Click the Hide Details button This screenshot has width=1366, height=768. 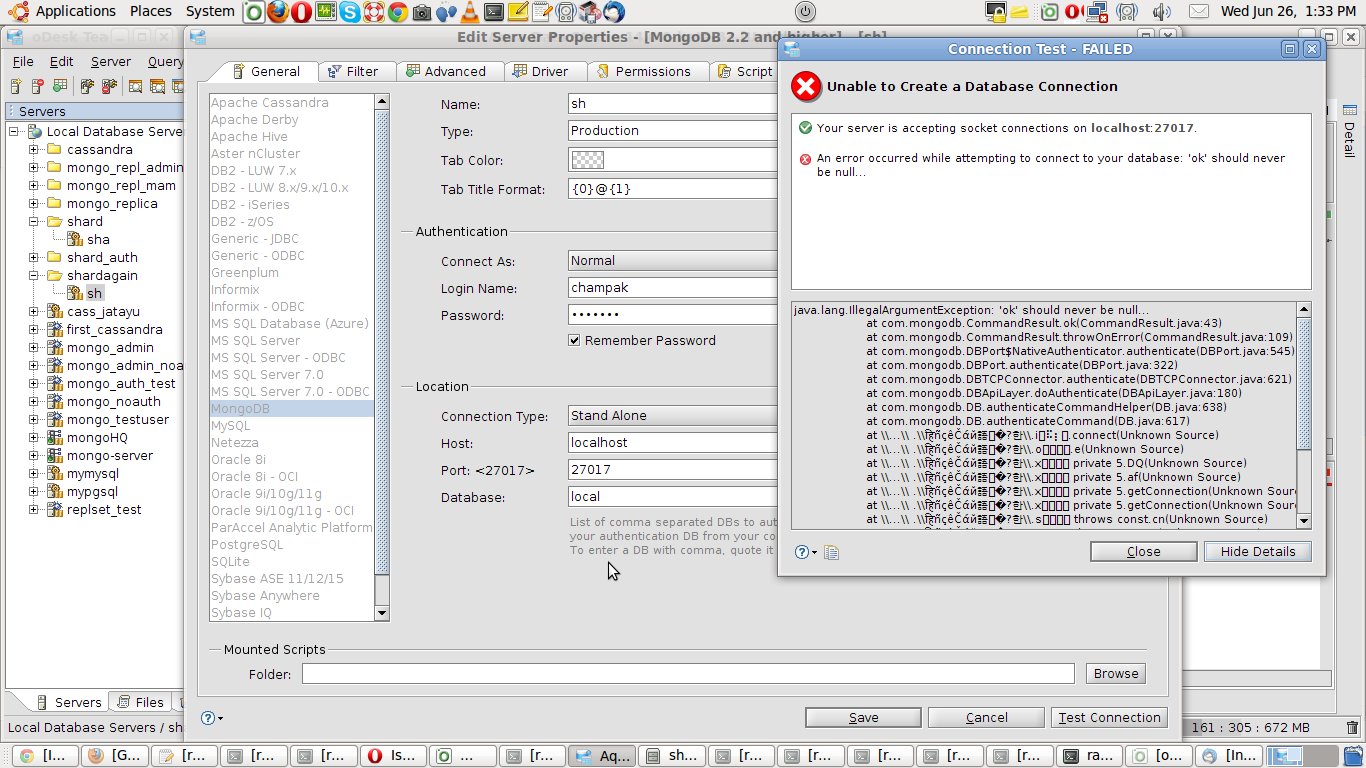coord(1257,551)
